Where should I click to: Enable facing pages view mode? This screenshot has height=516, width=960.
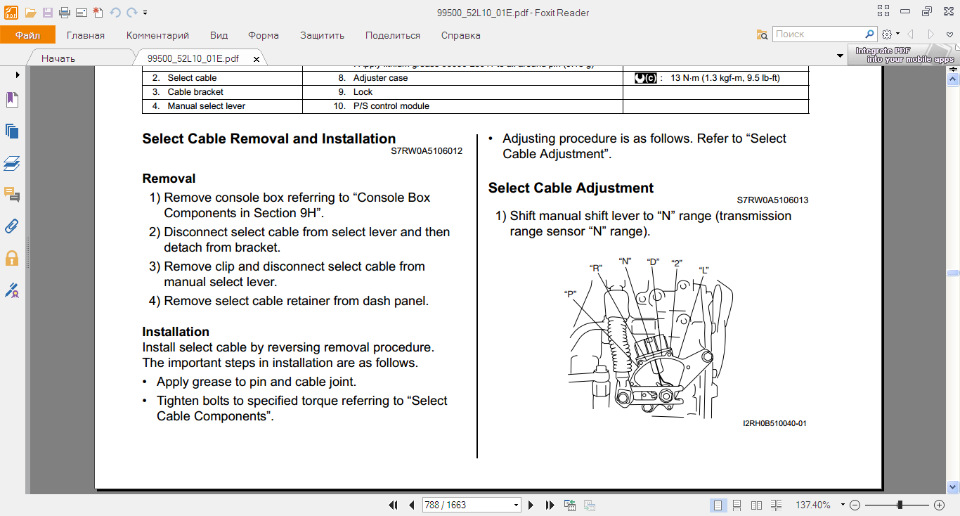click(x=757, y=505)
